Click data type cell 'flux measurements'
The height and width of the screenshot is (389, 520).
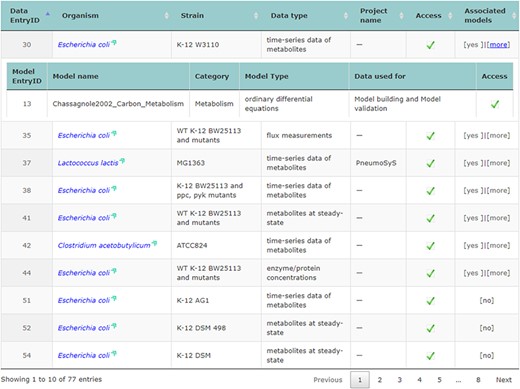pos(306,136)
